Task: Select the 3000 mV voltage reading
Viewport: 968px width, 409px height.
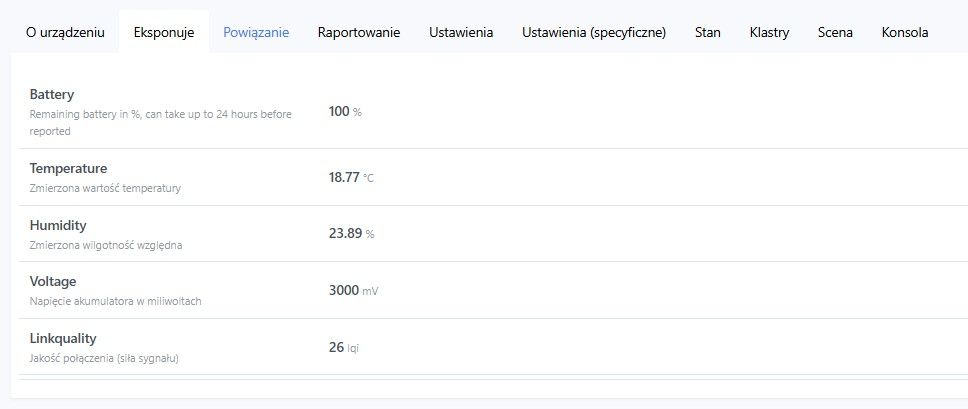Action: [x=353, y=291]
